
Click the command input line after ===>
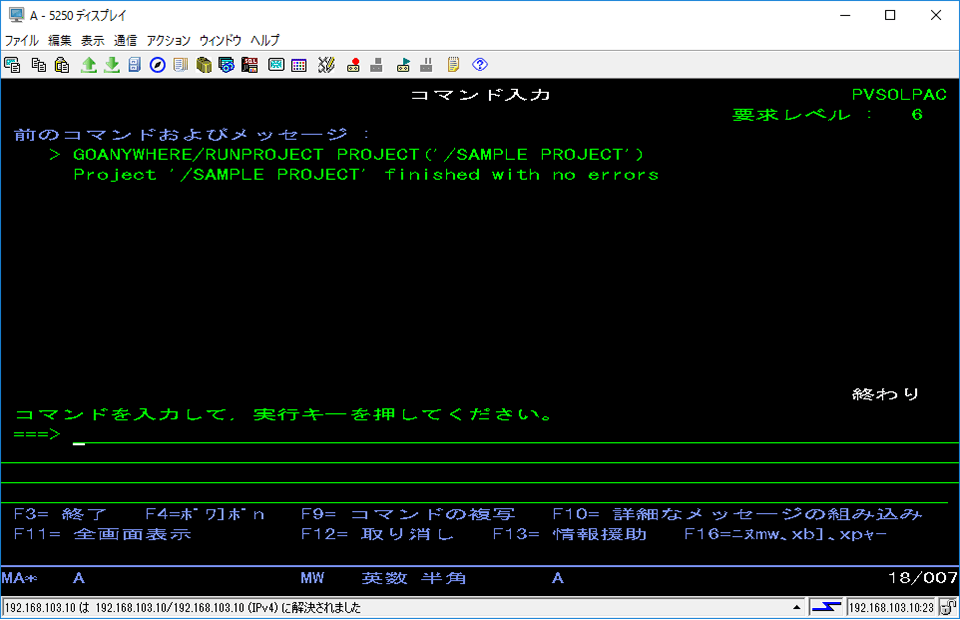pyautogui.click(x=516, y=435)
